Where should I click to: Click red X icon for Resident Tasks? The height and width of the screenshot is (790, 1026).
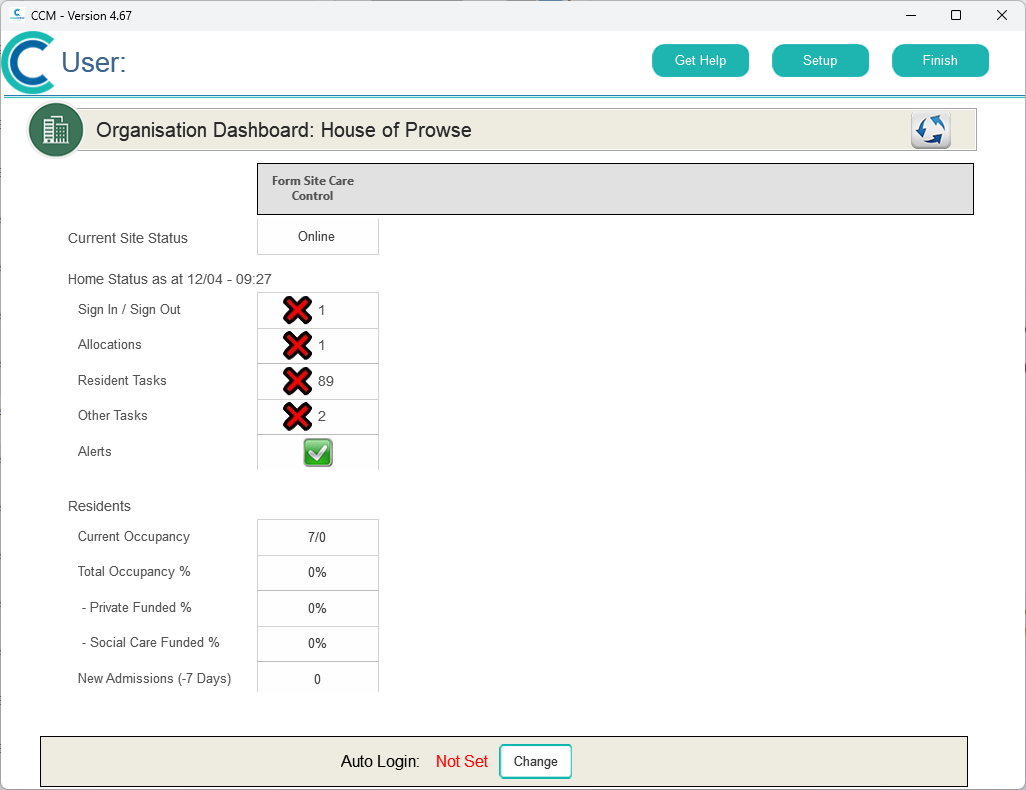point(297,381)
